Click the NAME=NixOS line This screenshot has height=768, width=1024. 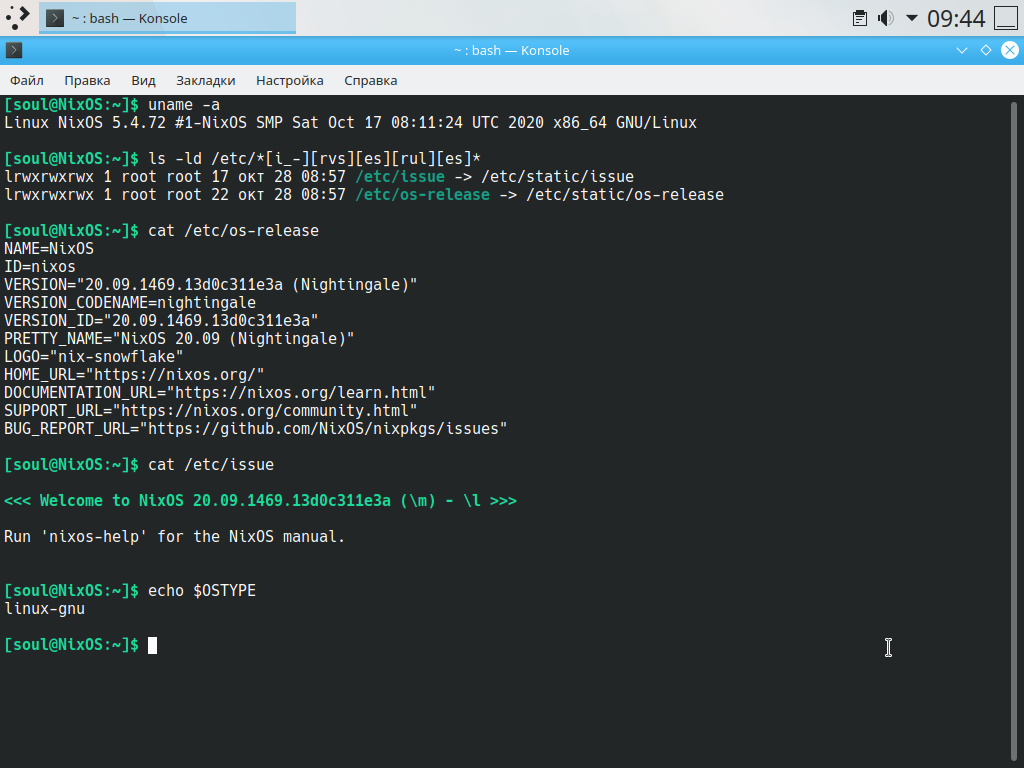[x=49, y=249]
